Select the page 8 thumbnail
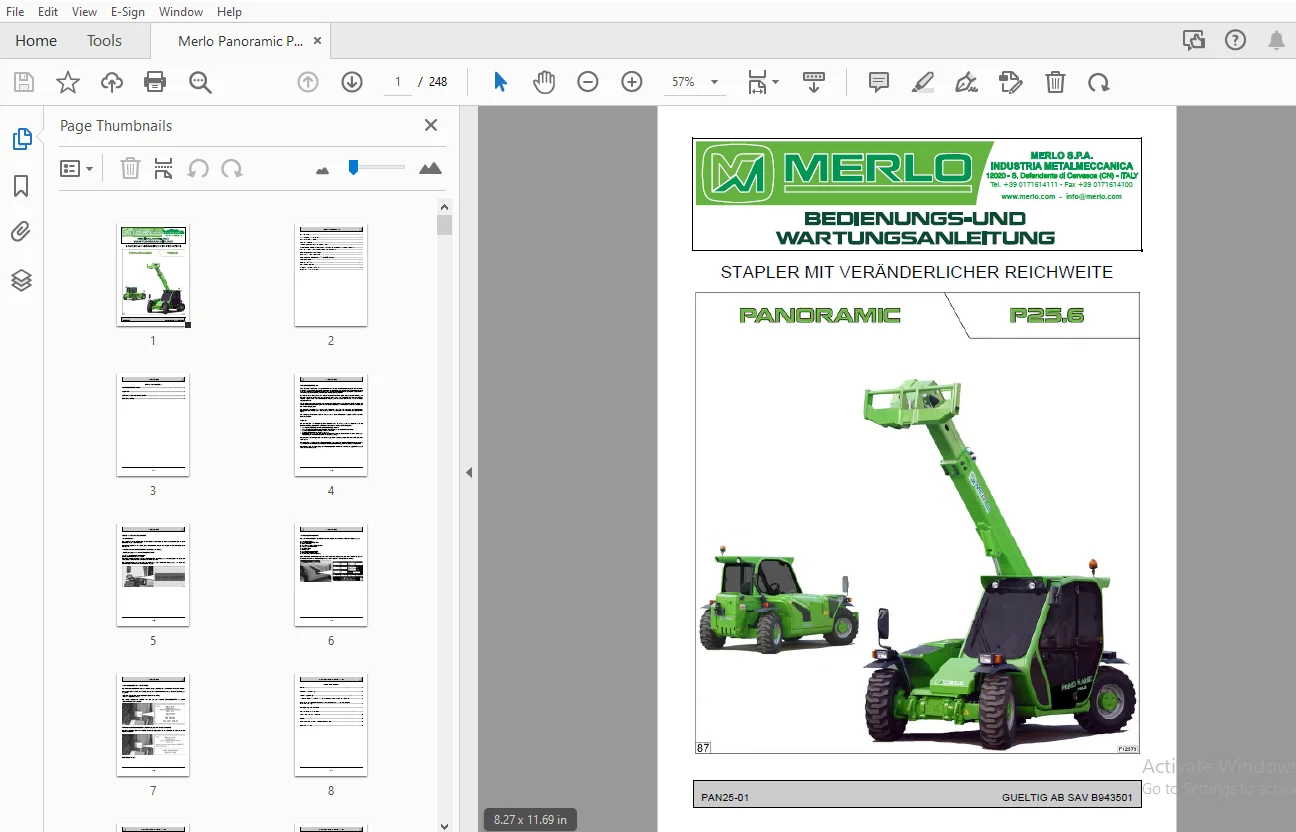The image size is (1296, 832). coord(331,725)
